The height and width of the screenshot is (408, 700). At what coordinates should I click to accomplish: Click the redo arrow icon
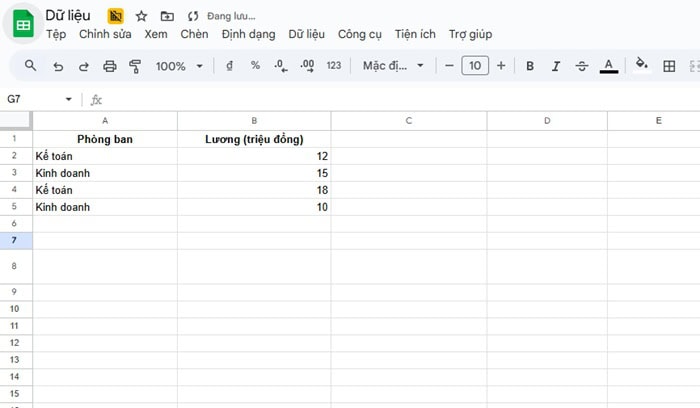click(84, 66)
